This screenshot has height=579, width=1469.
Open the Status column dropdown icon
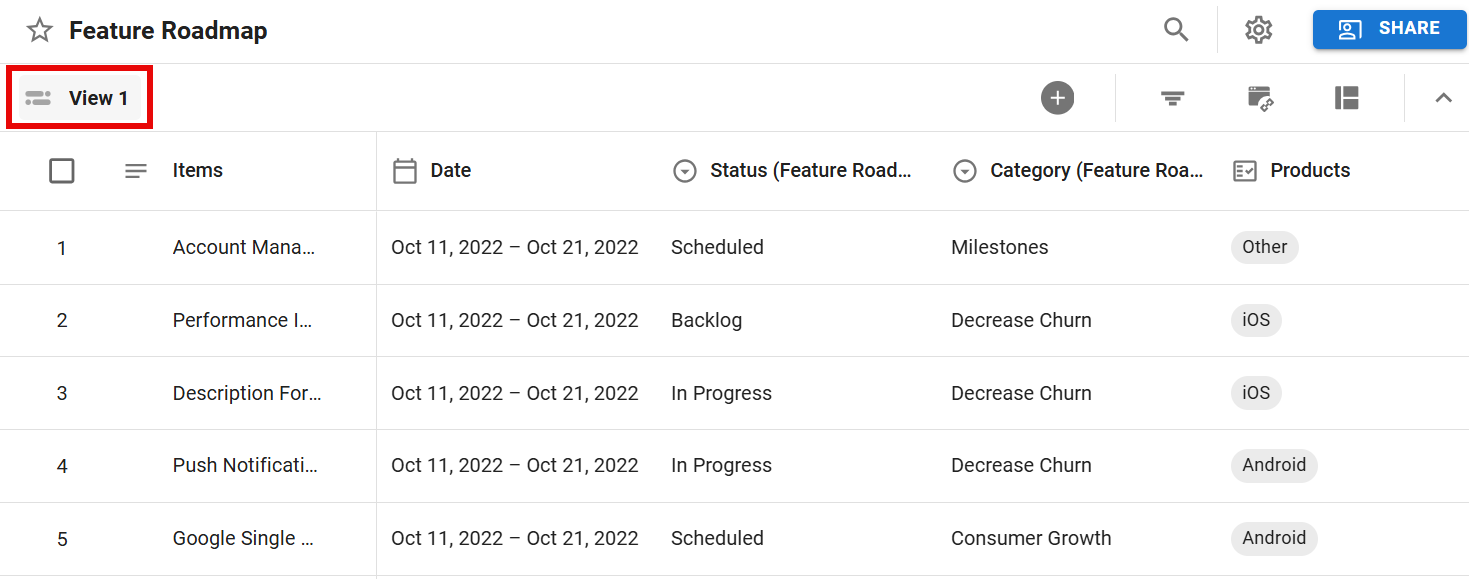(684, 171)
